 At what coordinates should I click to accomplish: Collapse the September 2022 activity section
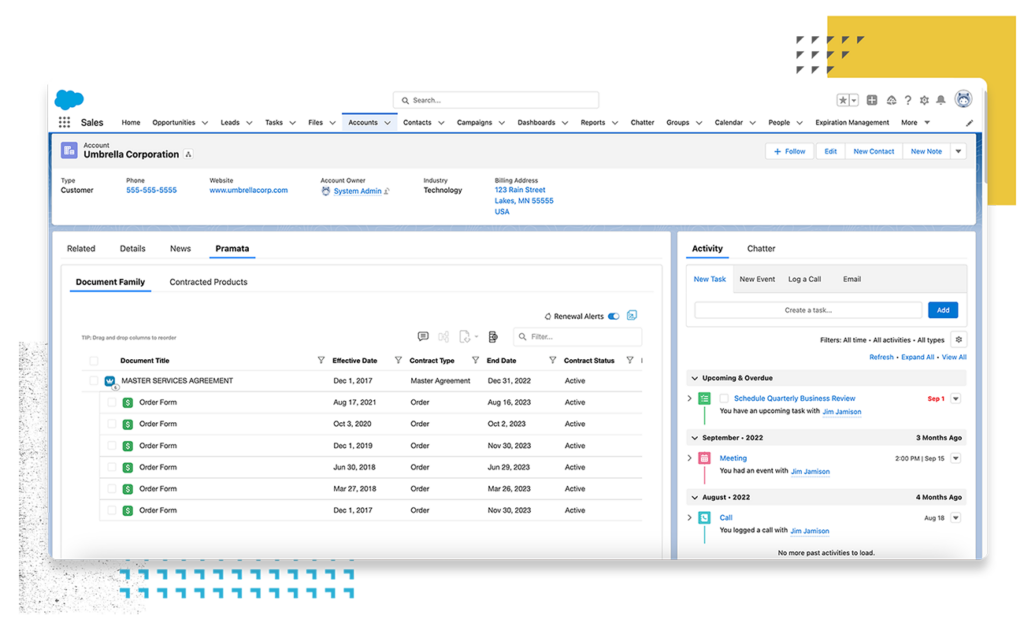click(x=693, y=437)
